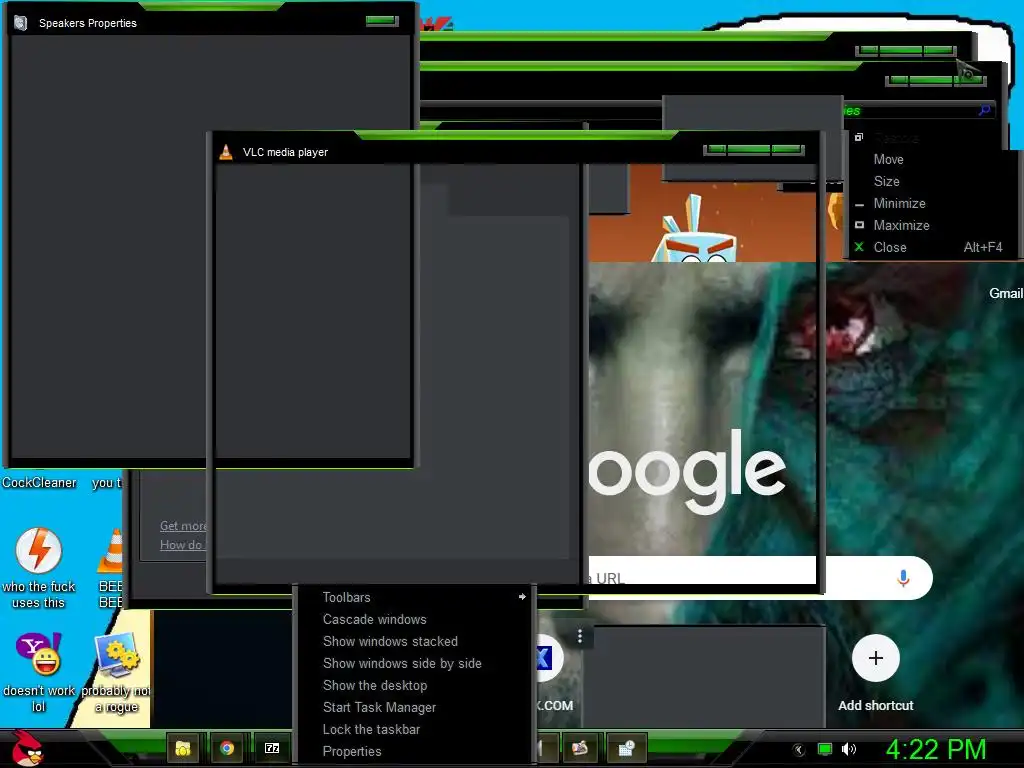Image resolution: width=1024 pixels, height=768 pixels.
Task: Launch Chrome from the taskbar
Action: tap(227, 748)
